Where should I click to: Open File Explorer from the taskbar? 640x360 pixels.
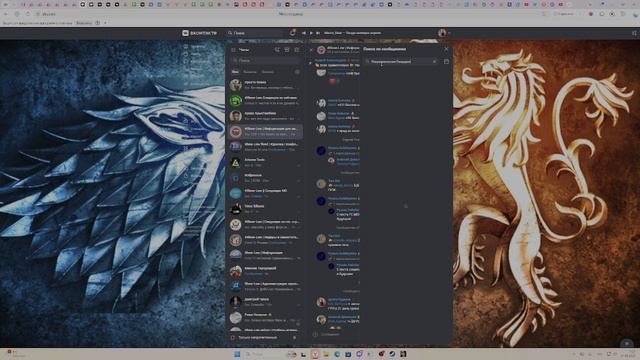pyautogui.click(x=326, y=354)
